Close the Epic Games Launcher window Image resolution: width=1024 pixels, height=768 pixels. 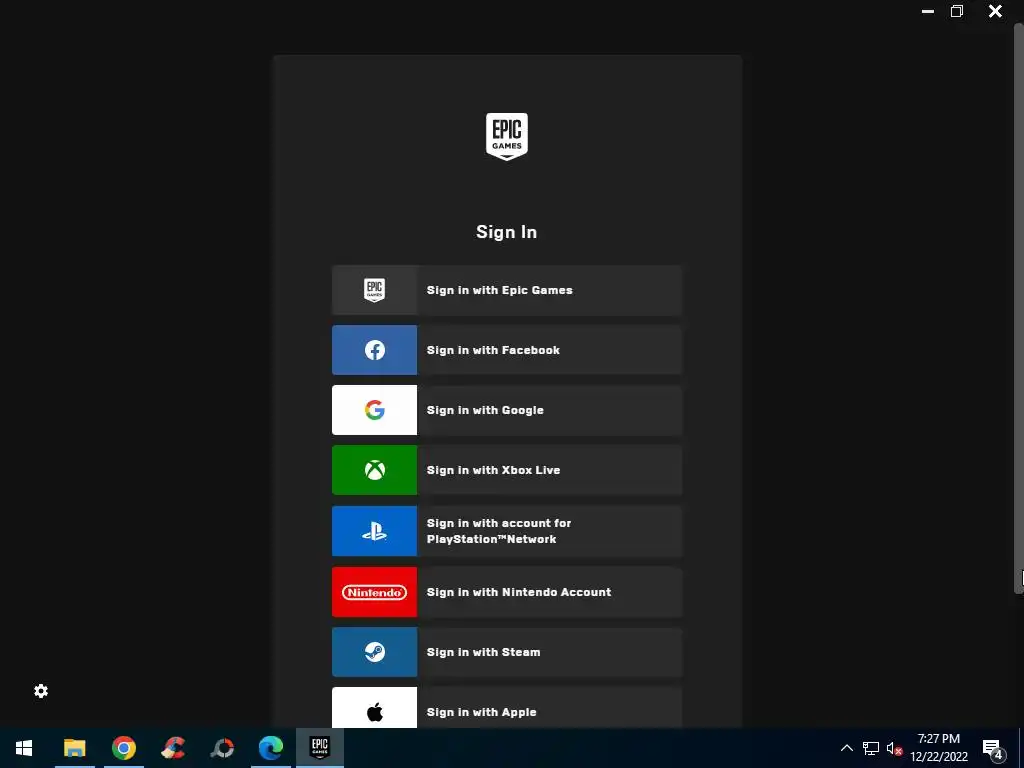(x=995, y=11)
